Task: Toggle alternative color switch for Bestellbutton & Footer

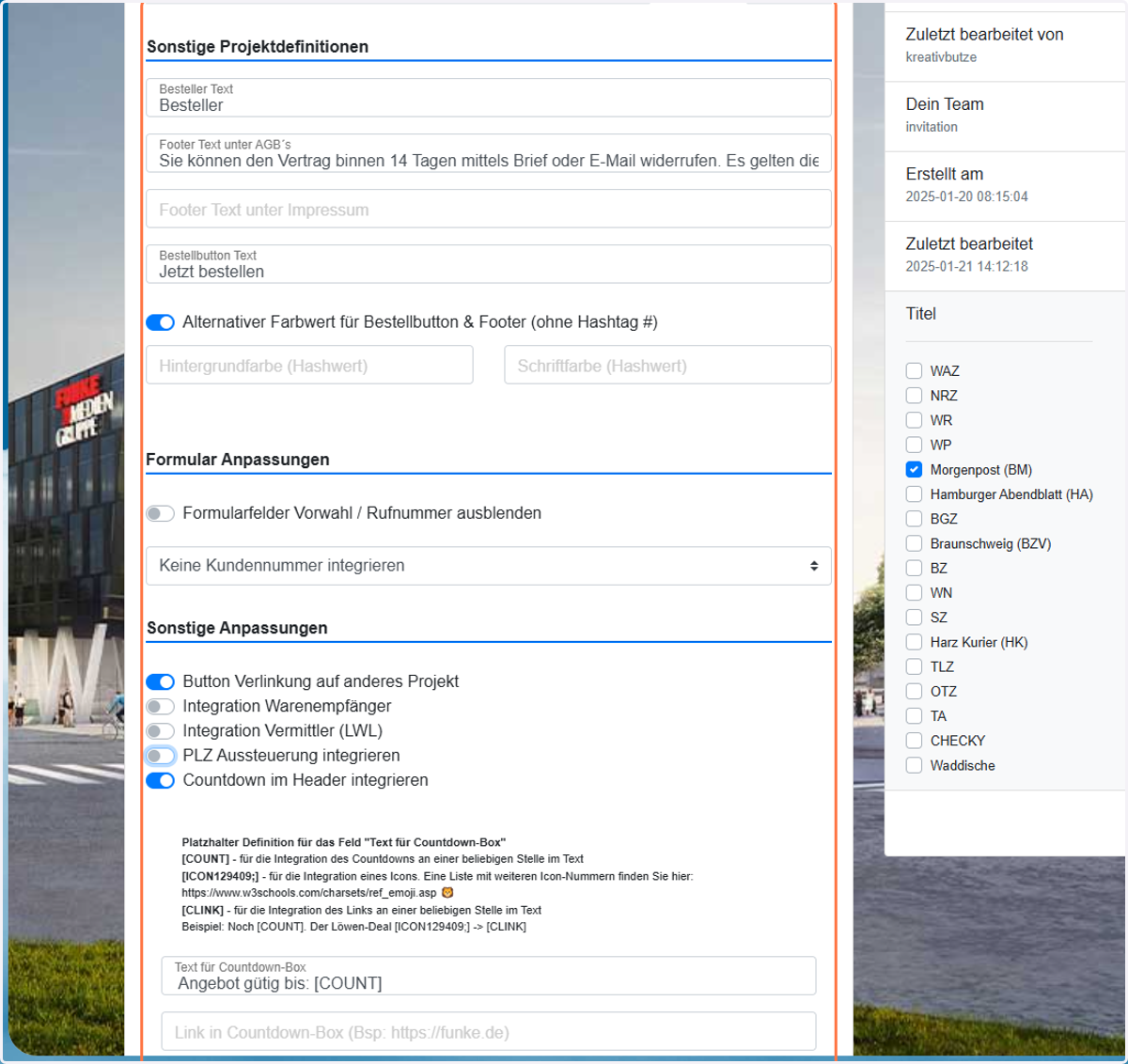Action: coord(161,322)
